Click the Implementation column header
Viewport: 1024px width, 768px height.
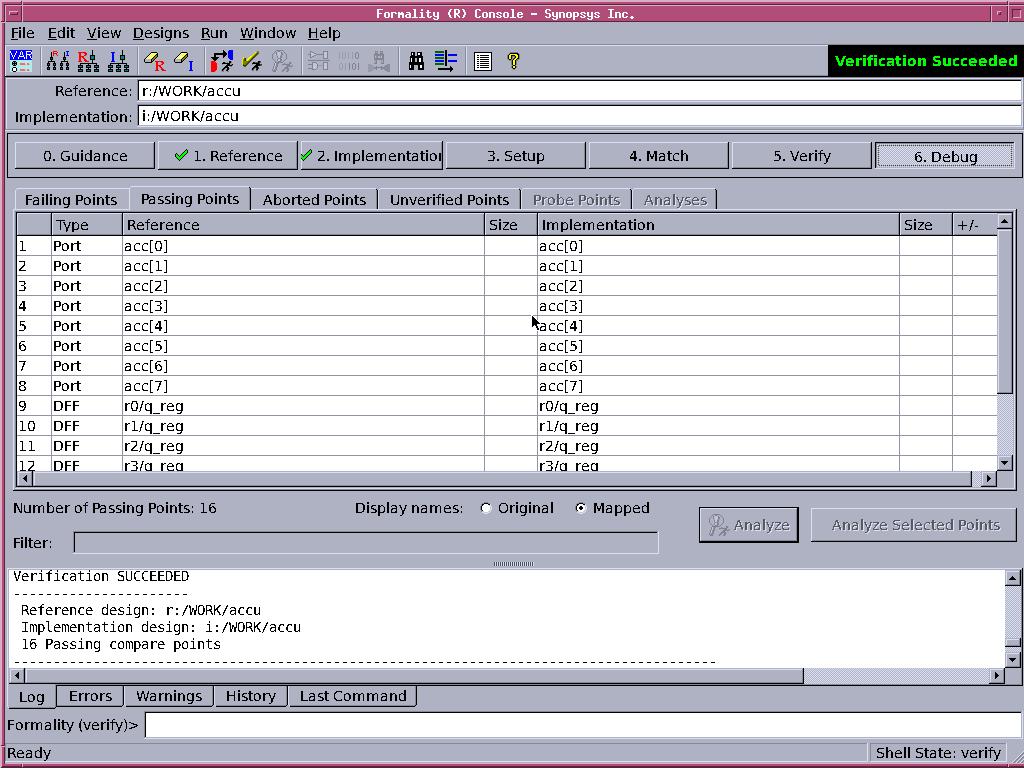click(x=718, y=225)
